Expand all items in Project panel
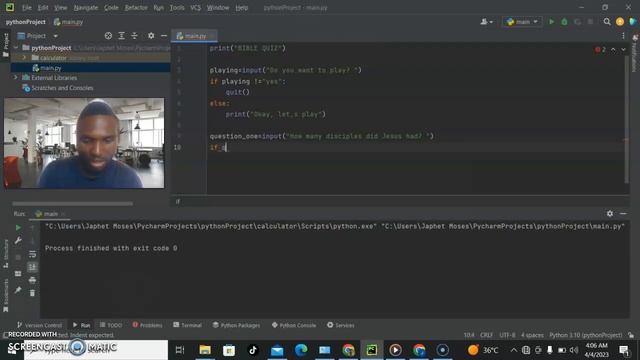Viewport: 640px width, 360px height. coord(121,36)
